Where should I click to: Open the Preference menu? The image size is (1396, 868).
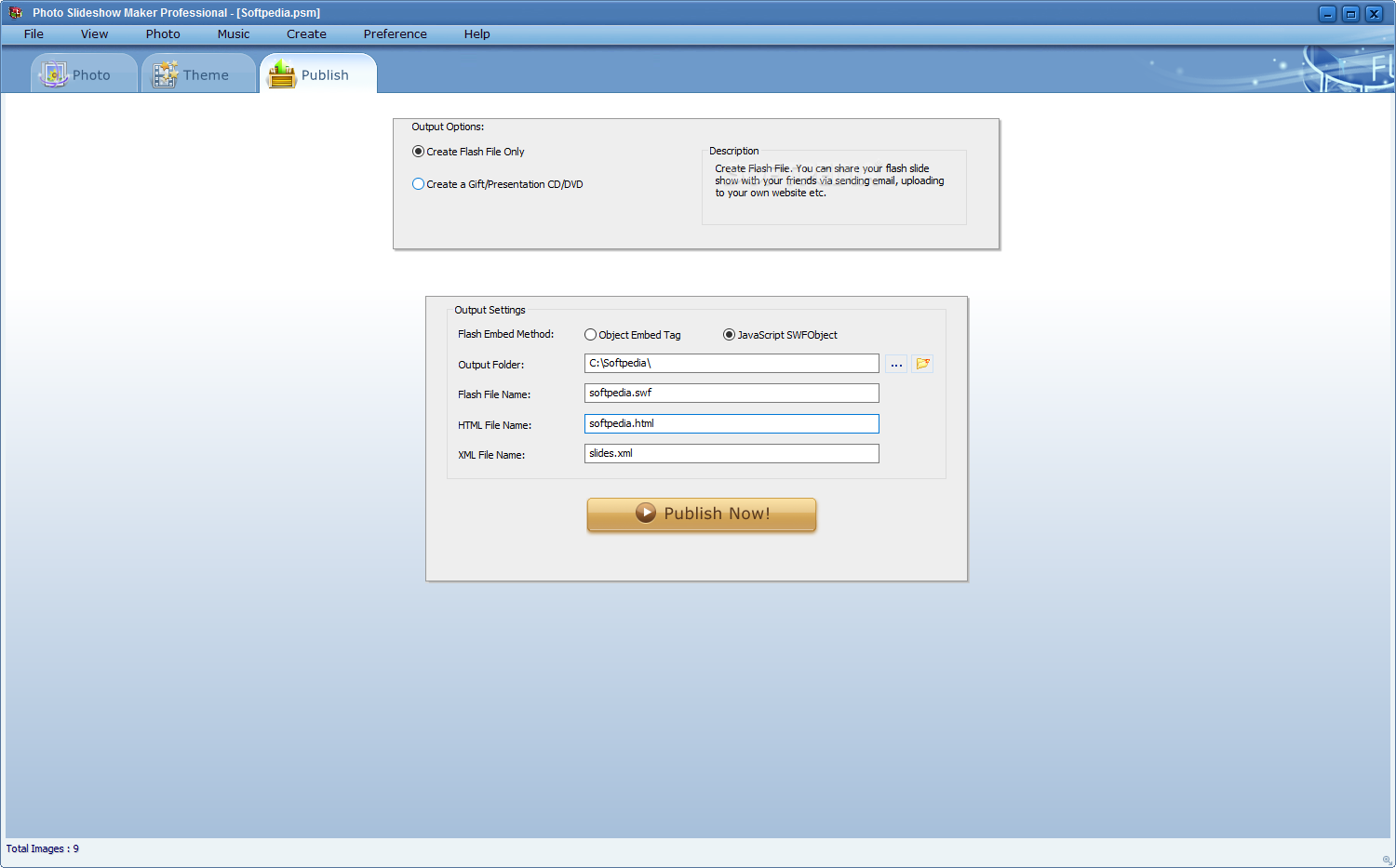396,33
